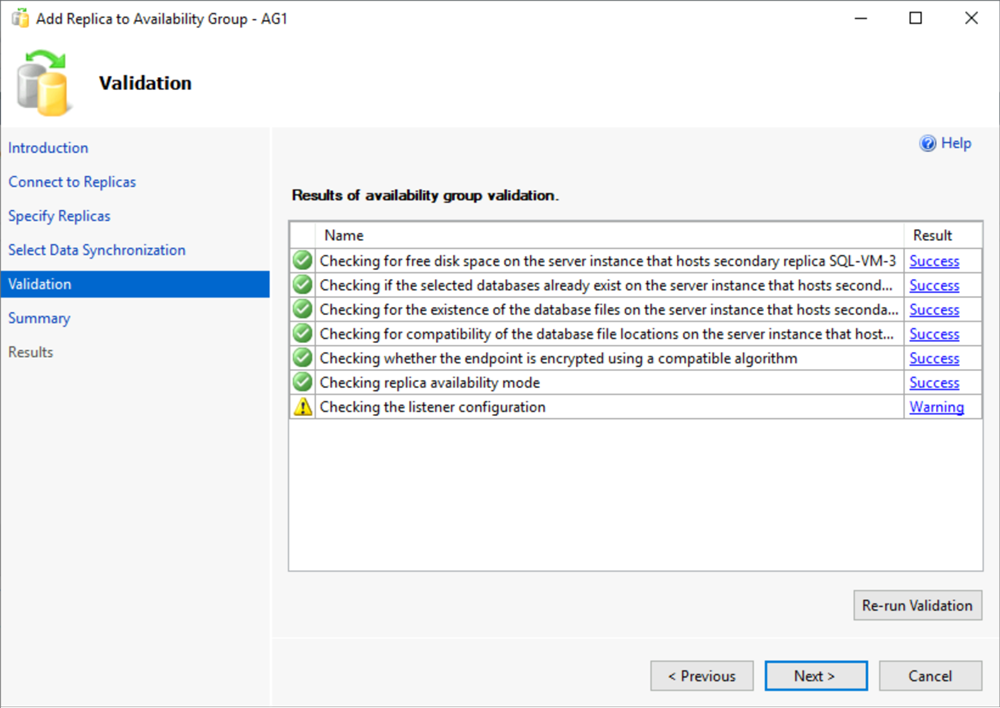Click the Re-run Validation button

pyautogui.click(x=917, y=605)
